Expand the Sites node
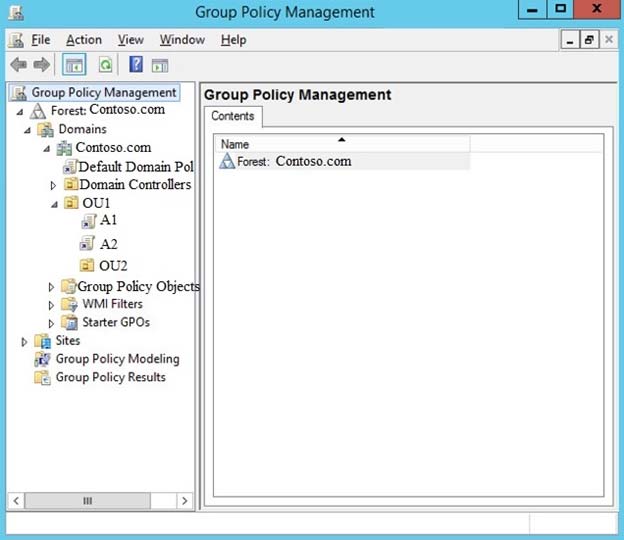Viewport: 624px width, 540px height. 24,342
